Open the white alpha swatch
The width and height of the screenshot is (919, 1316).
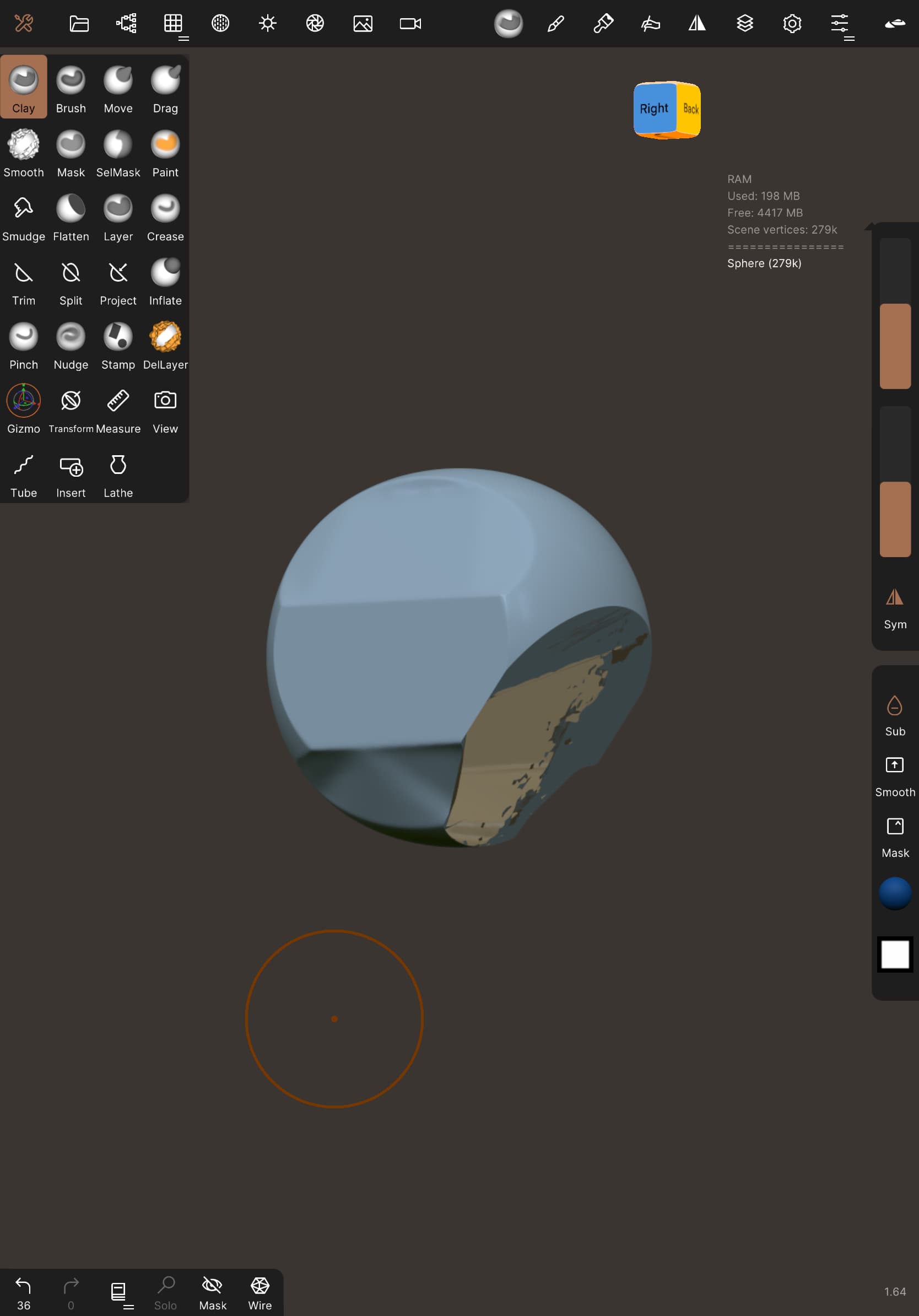(895, 954)
